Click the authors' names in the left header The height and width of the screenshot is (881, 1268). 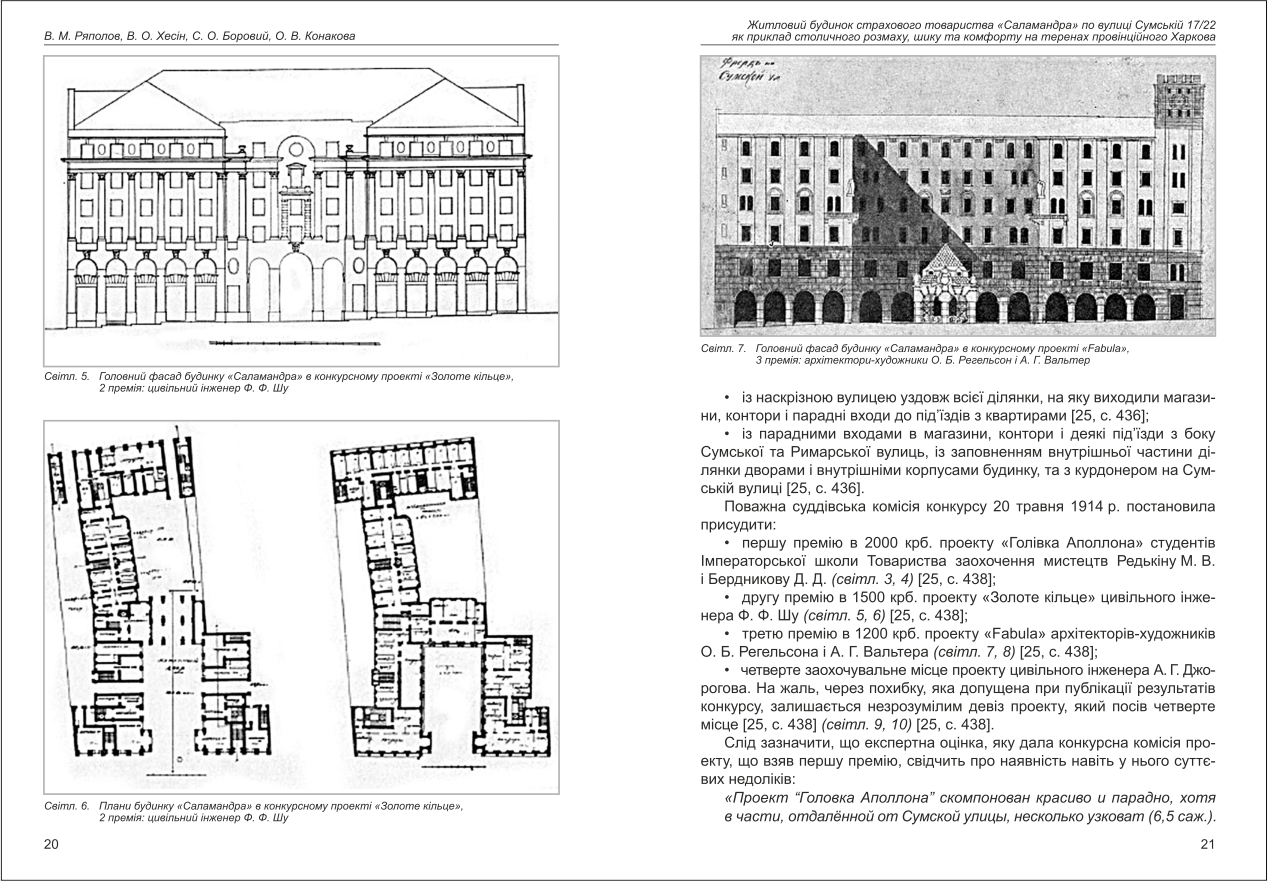(x=200, y=37)
